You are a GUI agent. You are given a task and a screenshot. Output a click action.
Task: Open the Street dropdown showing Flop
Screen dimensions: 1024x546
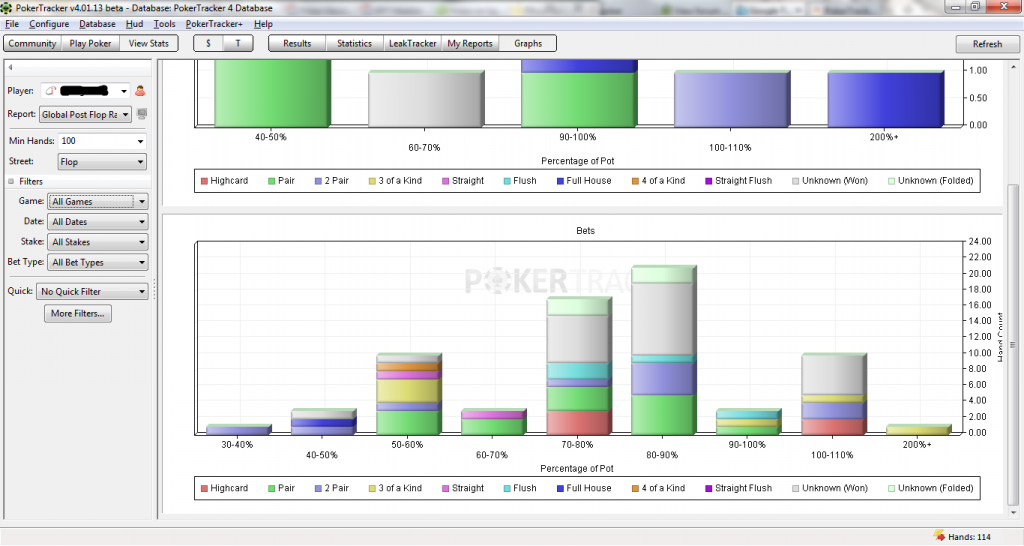[102, 161]
